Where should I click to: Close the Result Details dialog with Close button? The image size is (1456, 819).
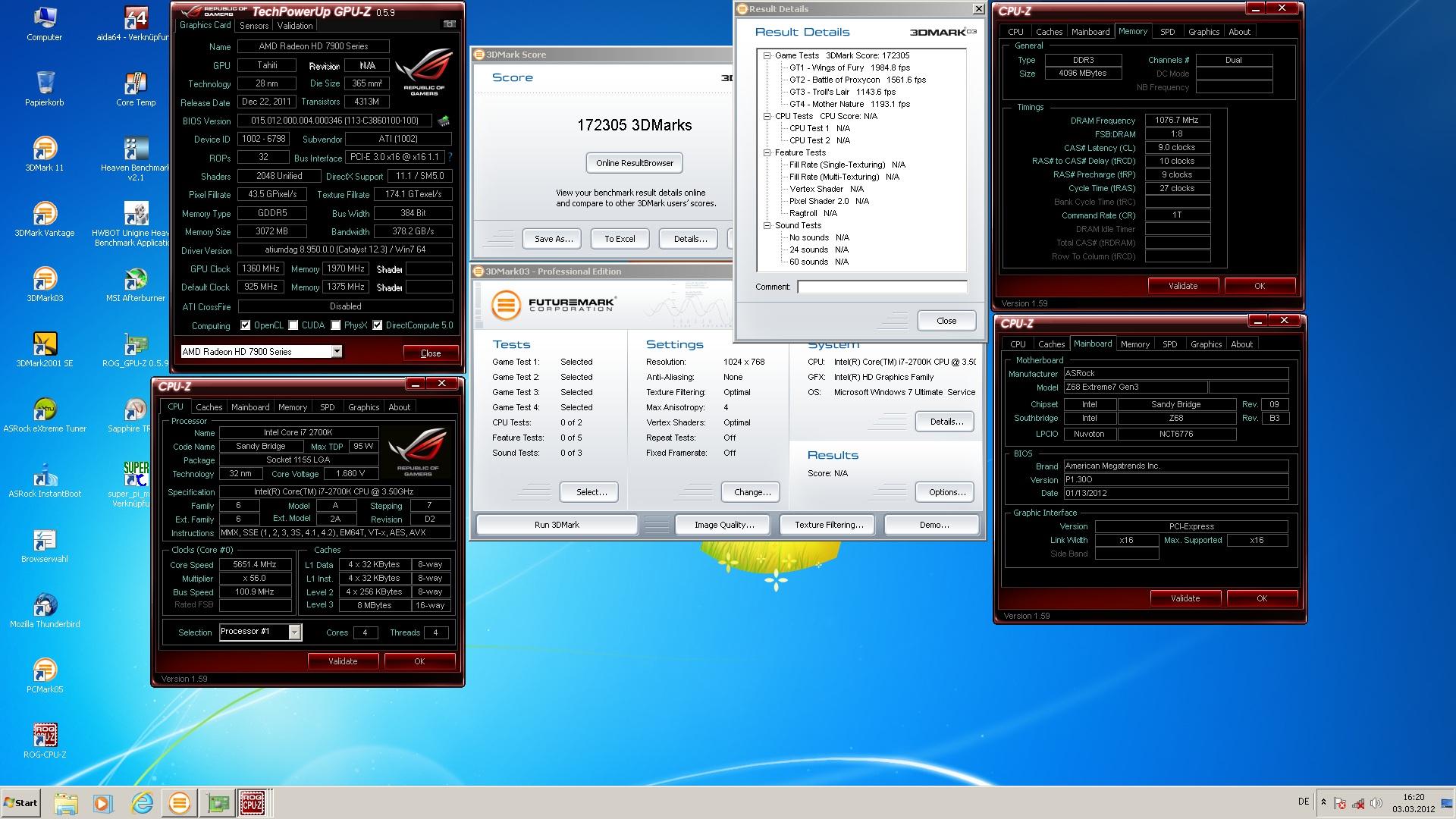click(946, 321)
